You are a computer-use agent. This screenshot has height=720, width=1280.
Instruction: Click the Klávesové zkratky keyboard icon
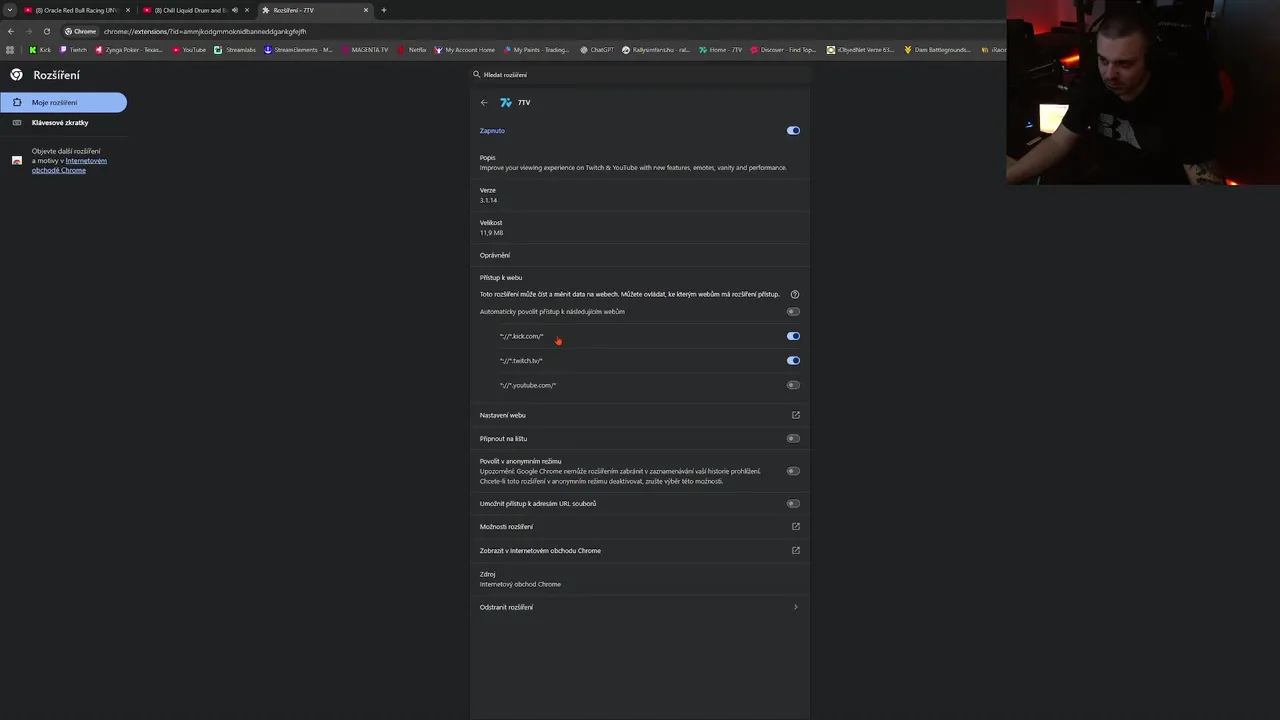[x=17, y=122]
